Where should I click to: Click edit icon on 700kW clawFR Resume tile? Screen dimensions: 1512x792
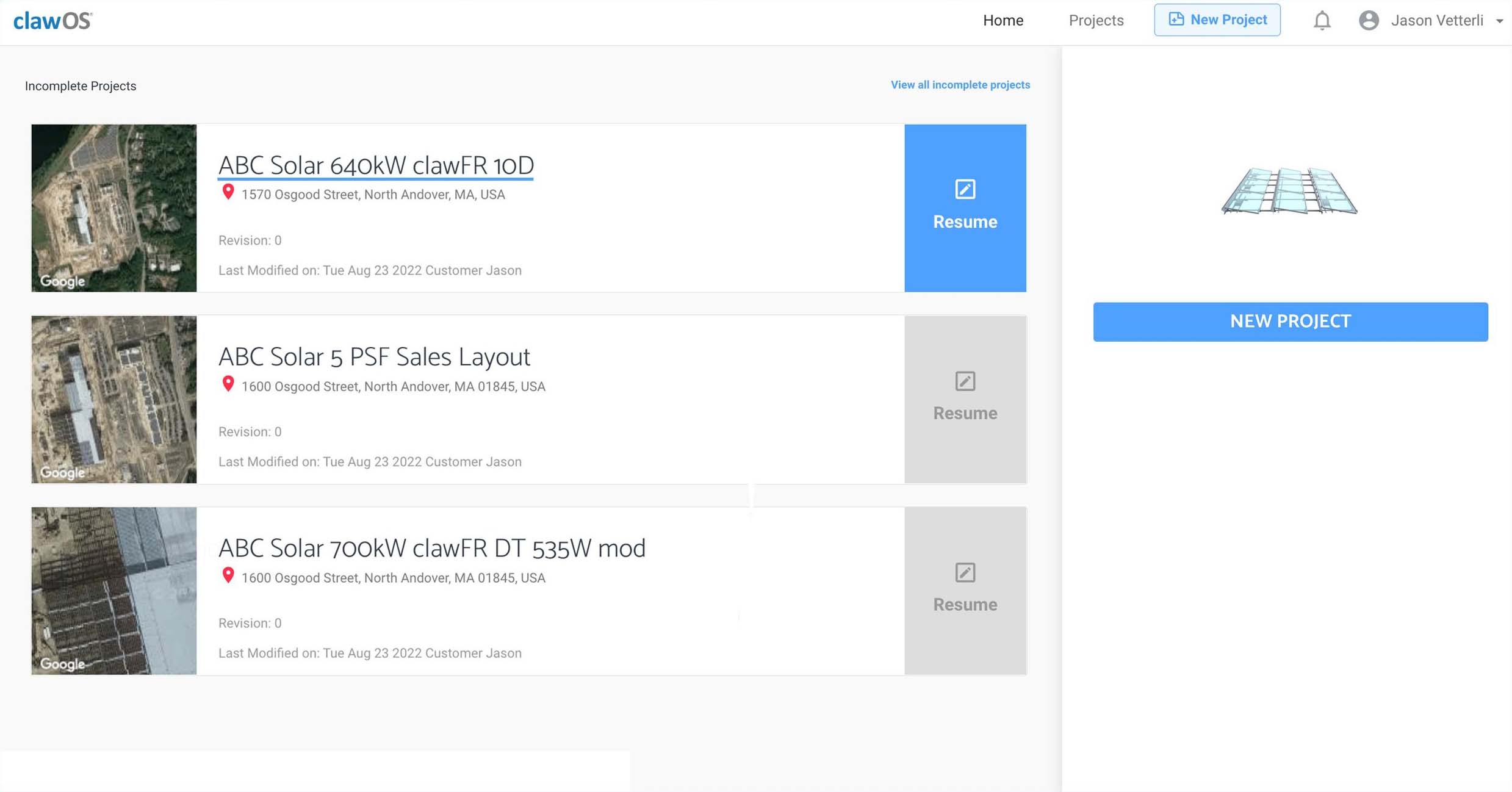(965, 573)
